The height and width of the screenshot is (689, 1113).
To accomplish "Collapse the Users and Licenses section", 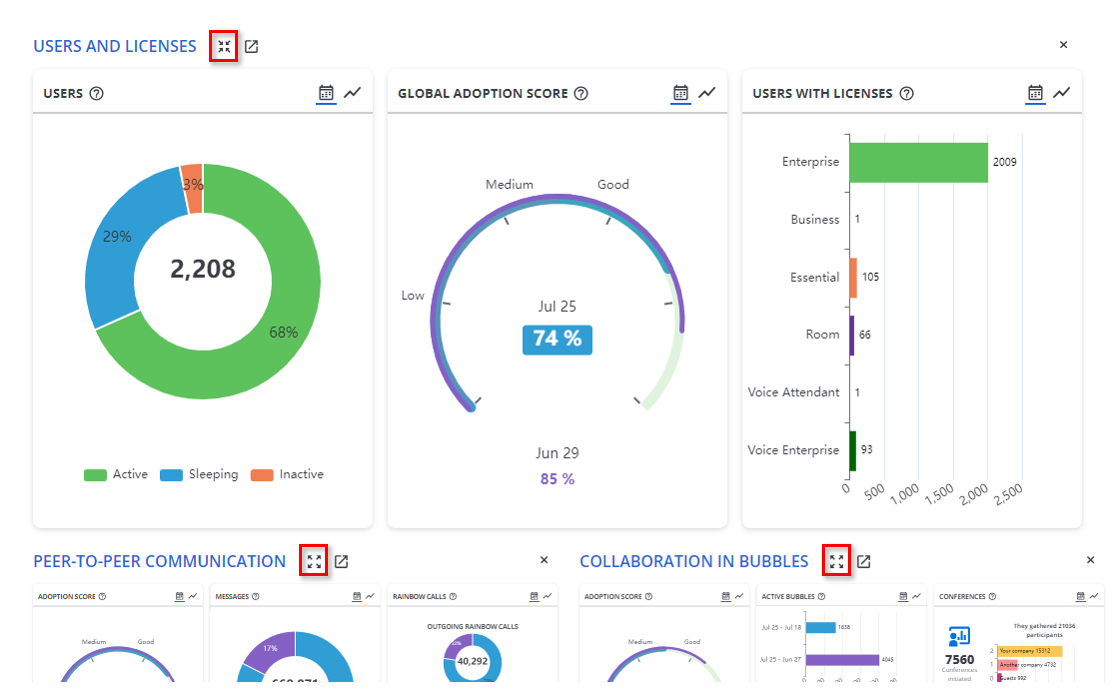I will (224, 46).
